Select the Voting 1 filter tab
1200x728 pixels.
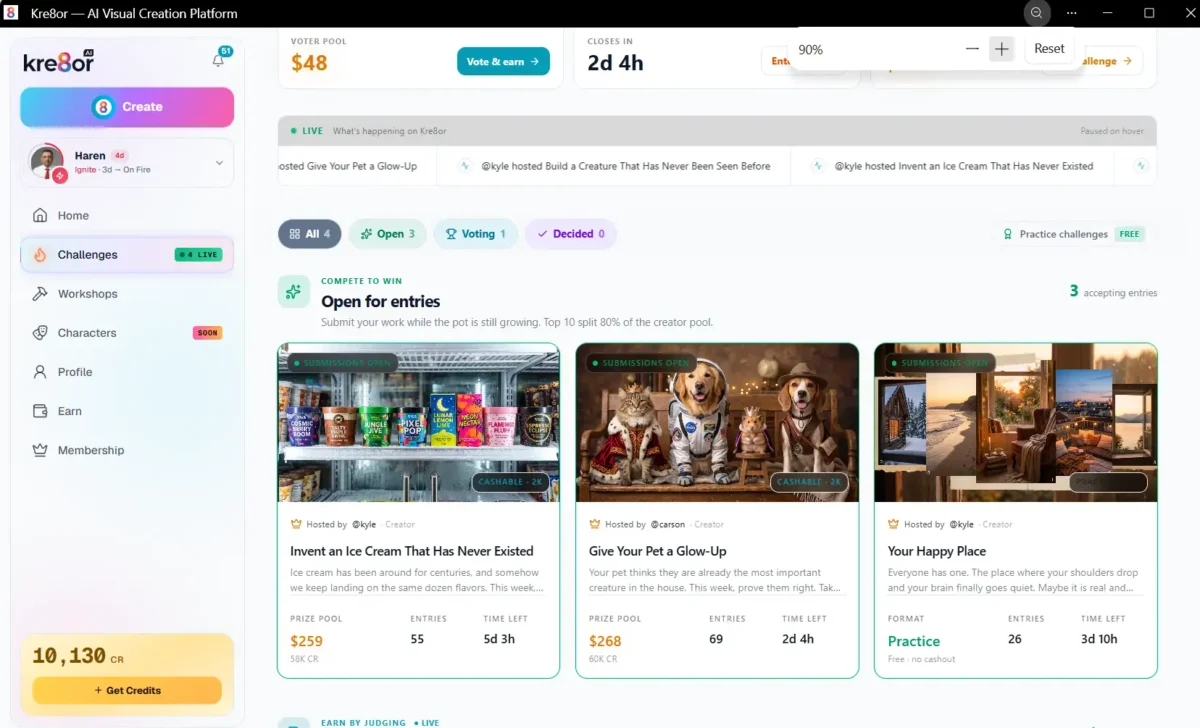[x=476, y=234]
